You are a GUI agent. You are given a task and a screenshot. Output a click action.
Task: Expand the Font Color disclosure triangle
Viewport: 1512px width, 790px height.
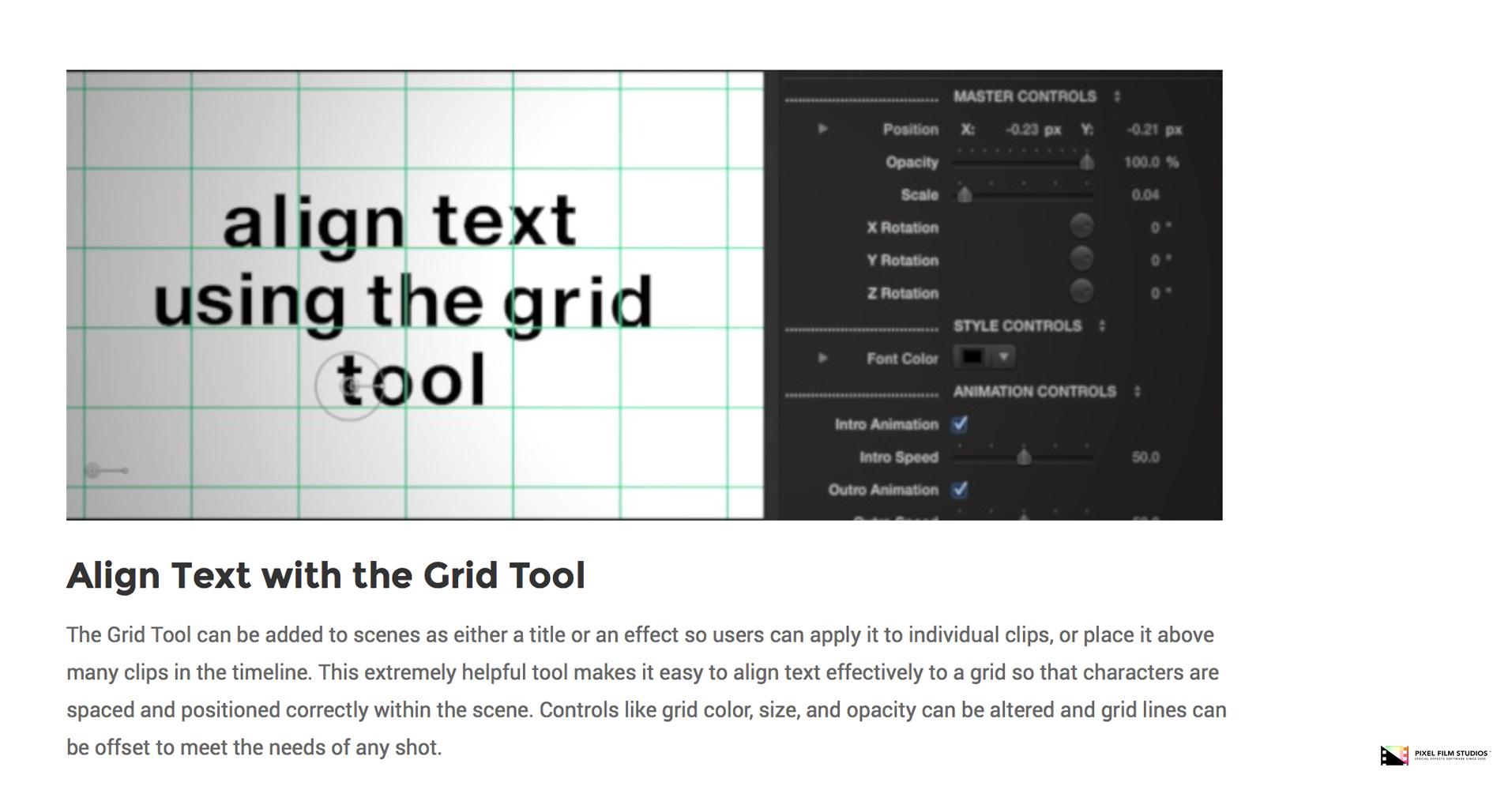[x=822, y=358]
